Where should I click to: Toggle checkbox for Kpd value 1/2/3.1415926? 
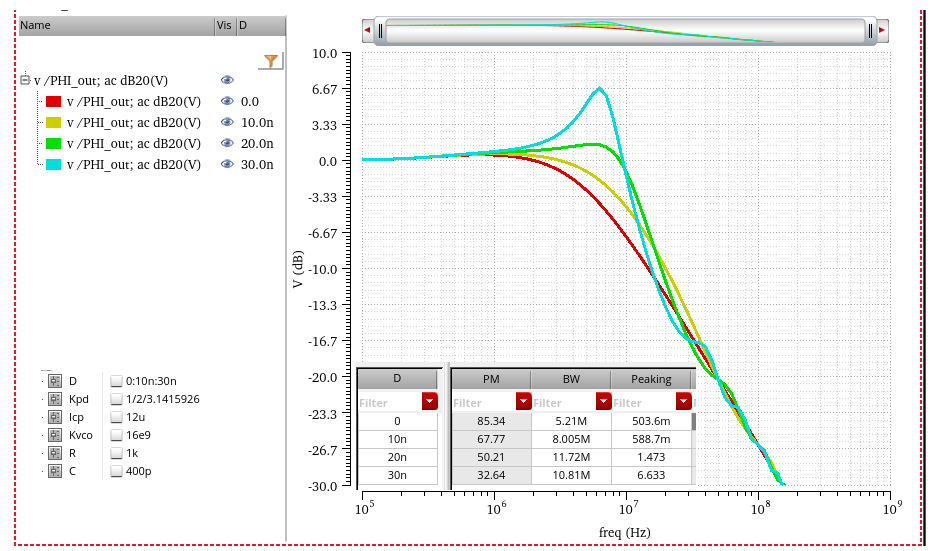pos(116,399)
